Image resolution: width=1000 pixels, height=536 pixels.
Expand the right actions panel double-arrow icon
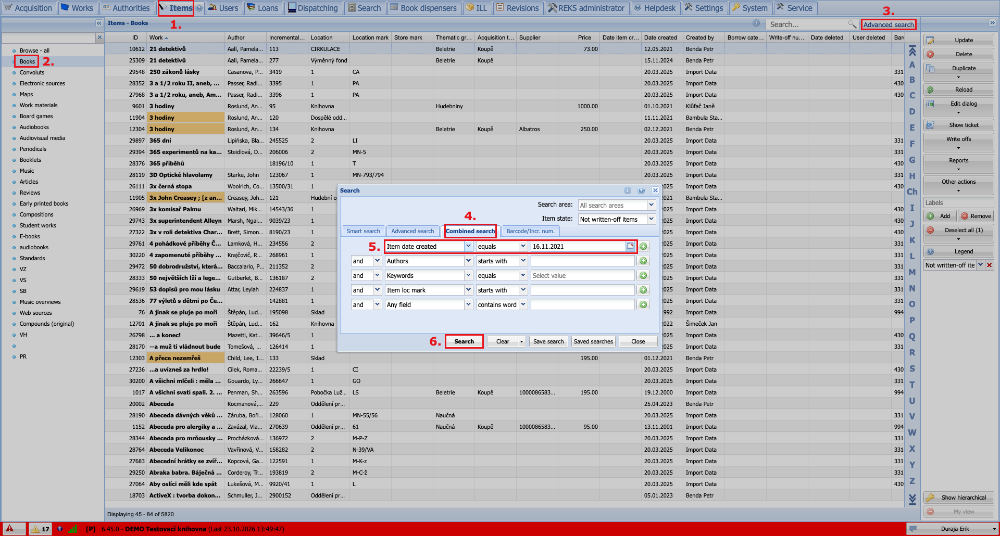(x=992, y=23)
